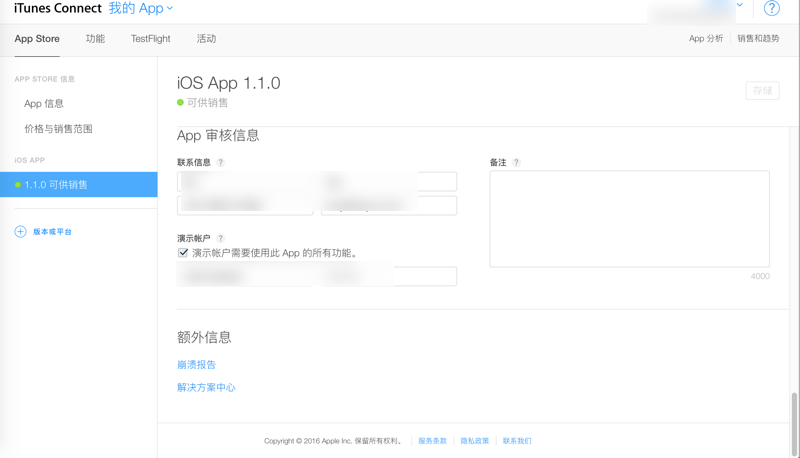Toggle the 演示帐户 required checkbox
Screen dimensions: 800x458
coord(183,253)
